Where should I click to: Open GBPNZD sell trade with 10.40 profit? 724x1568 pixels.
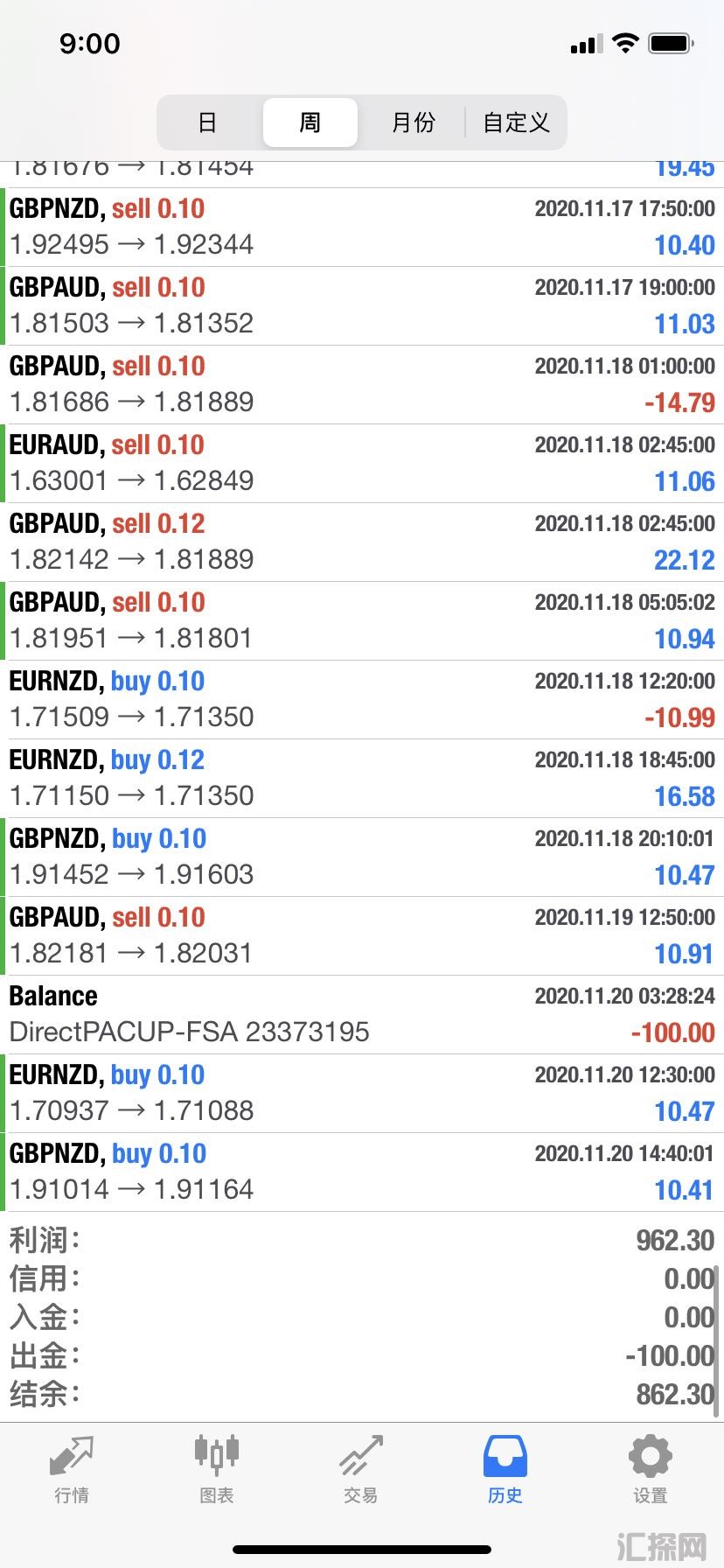362,227
